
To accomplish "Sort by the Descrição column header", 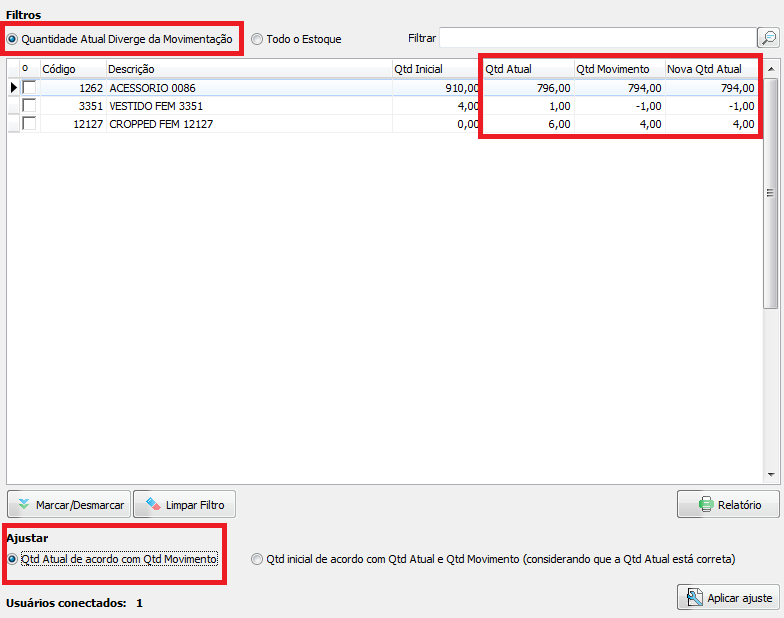I will pos(248,69).
